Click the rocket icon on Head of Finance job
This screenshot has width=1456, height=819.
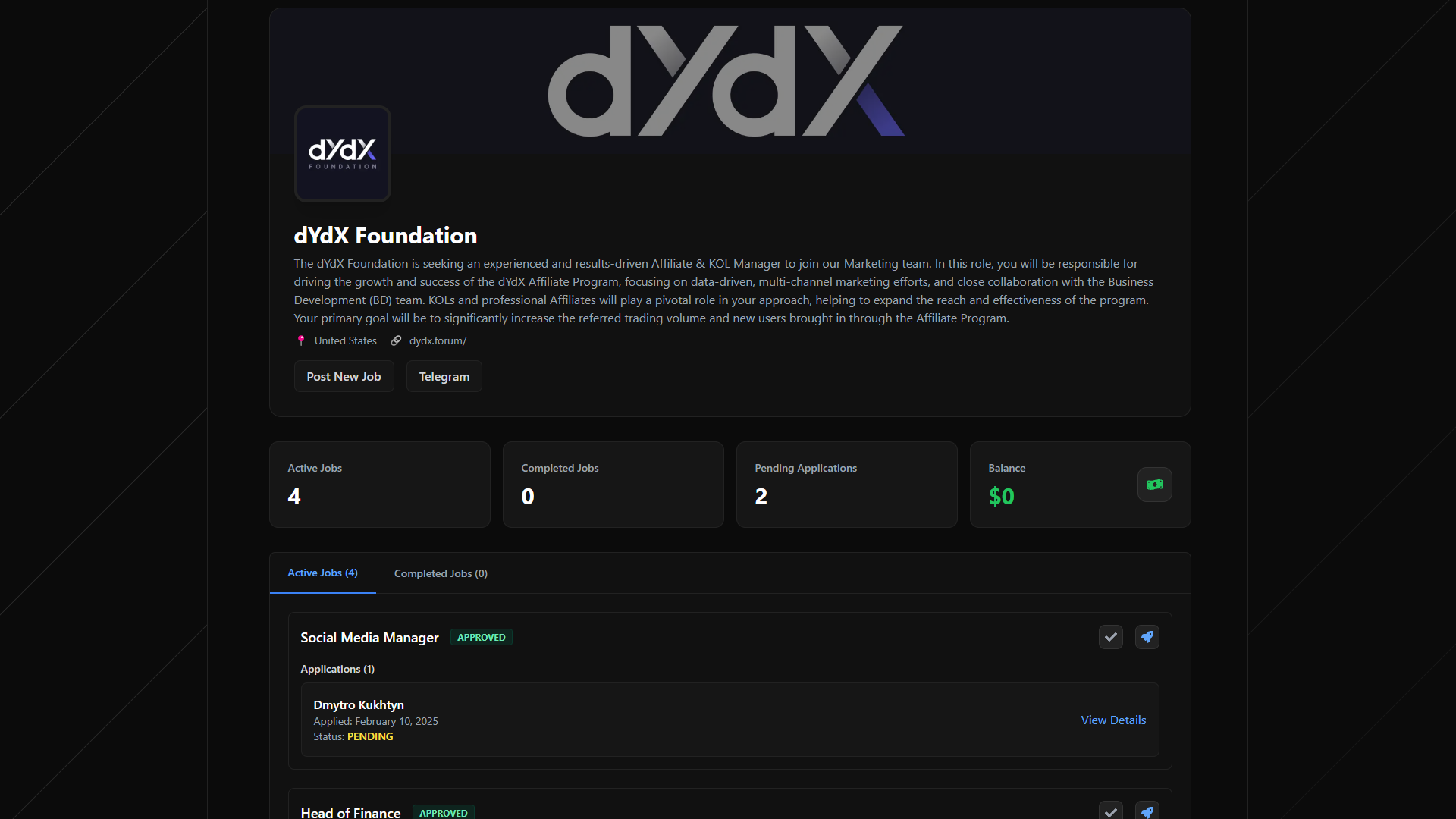click(x=1147, y=811)
